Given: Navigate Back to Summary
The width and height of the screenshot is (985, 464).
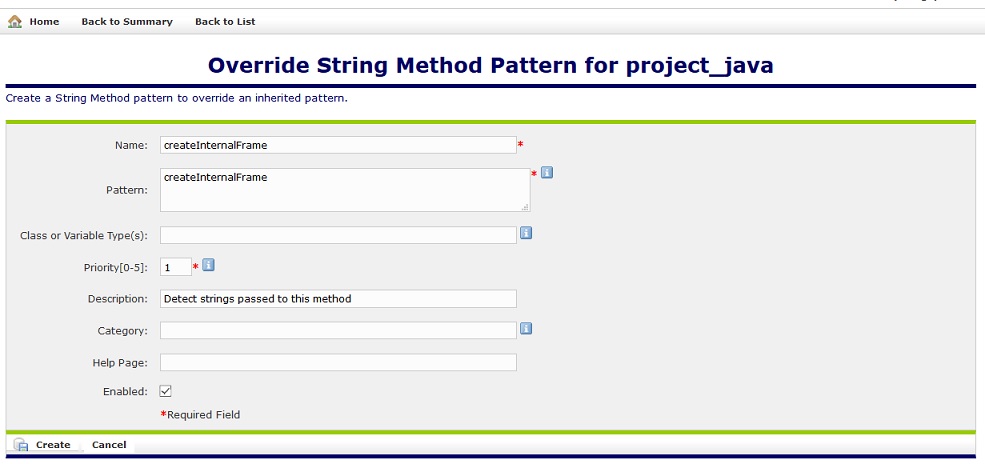Looking at the screenshot, I should coord(127,21).
